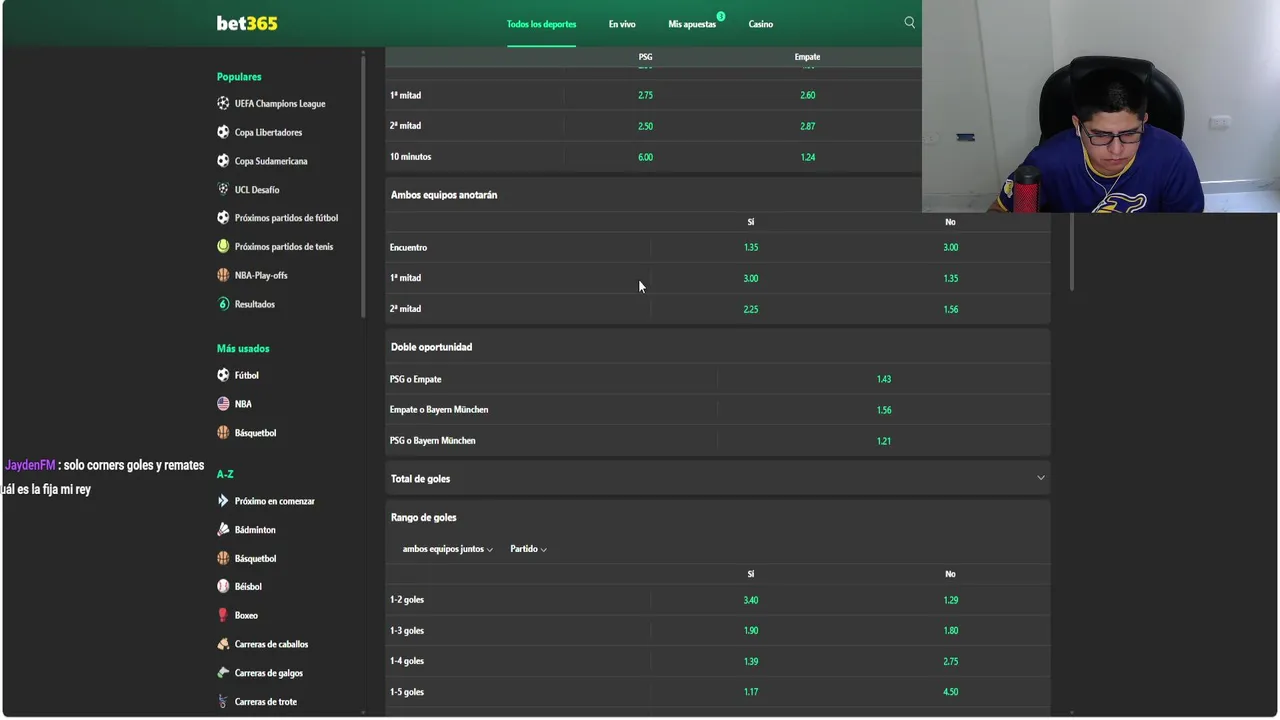Switch to Todos los deportes tab
Screen dimensions: 1280x720
click(541, 24)
